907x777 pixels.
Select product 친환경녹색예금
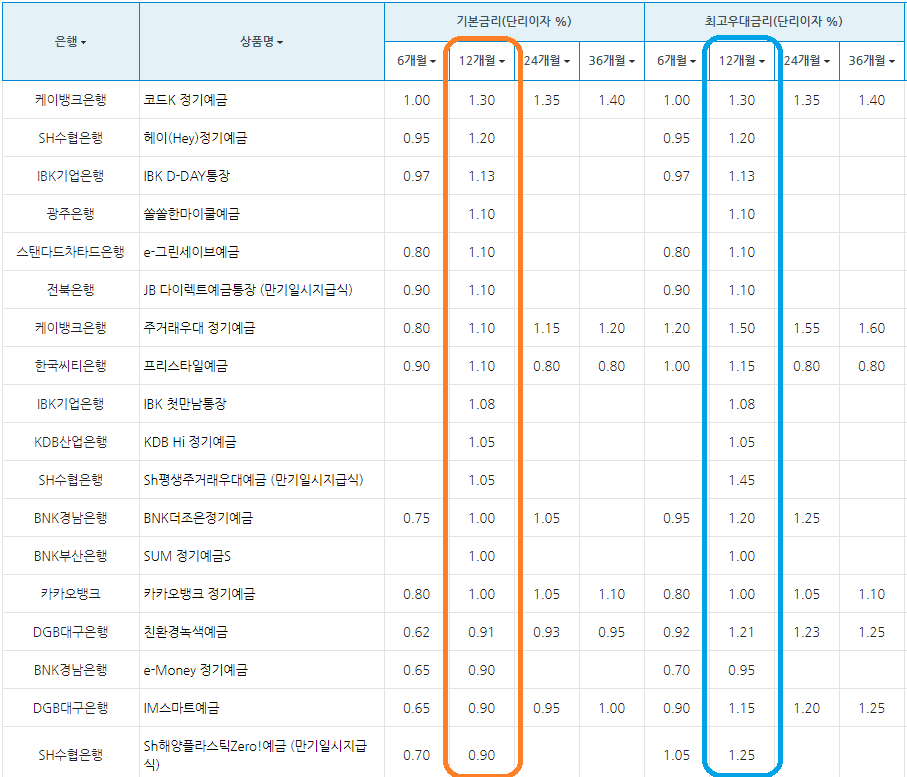click(186, 632)
